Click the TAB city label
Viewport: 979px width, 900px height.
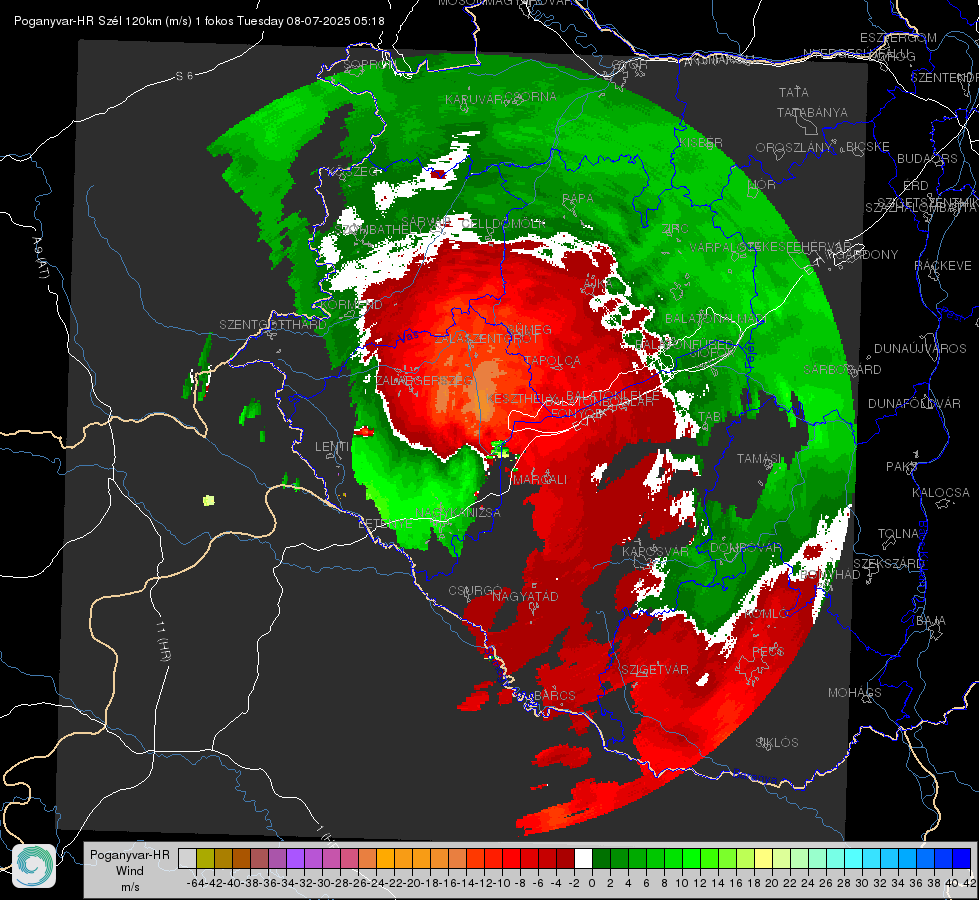[x=709, y=417]
